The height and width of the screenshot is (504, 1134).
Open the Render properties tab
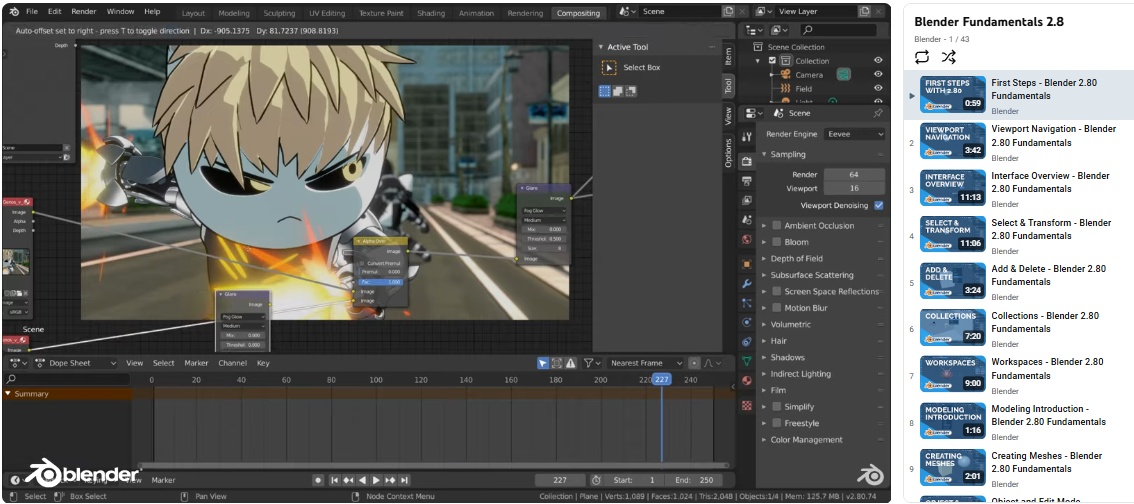pos(747,161)
